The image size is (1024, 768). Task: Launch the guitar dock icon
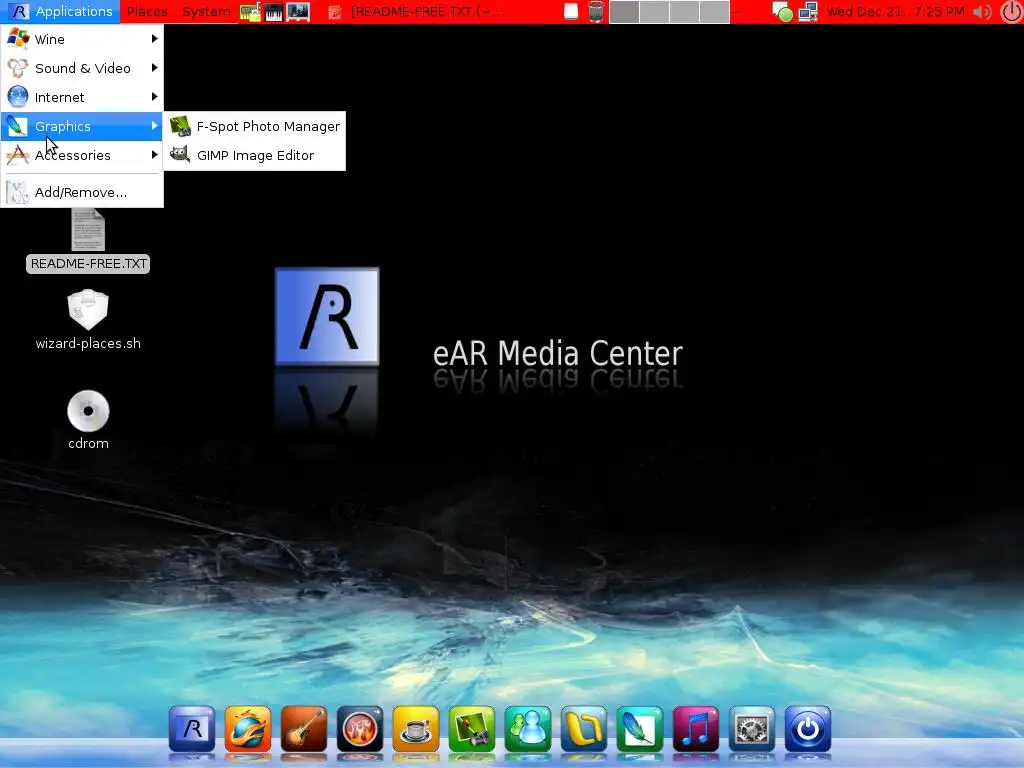tap(304, 729)
